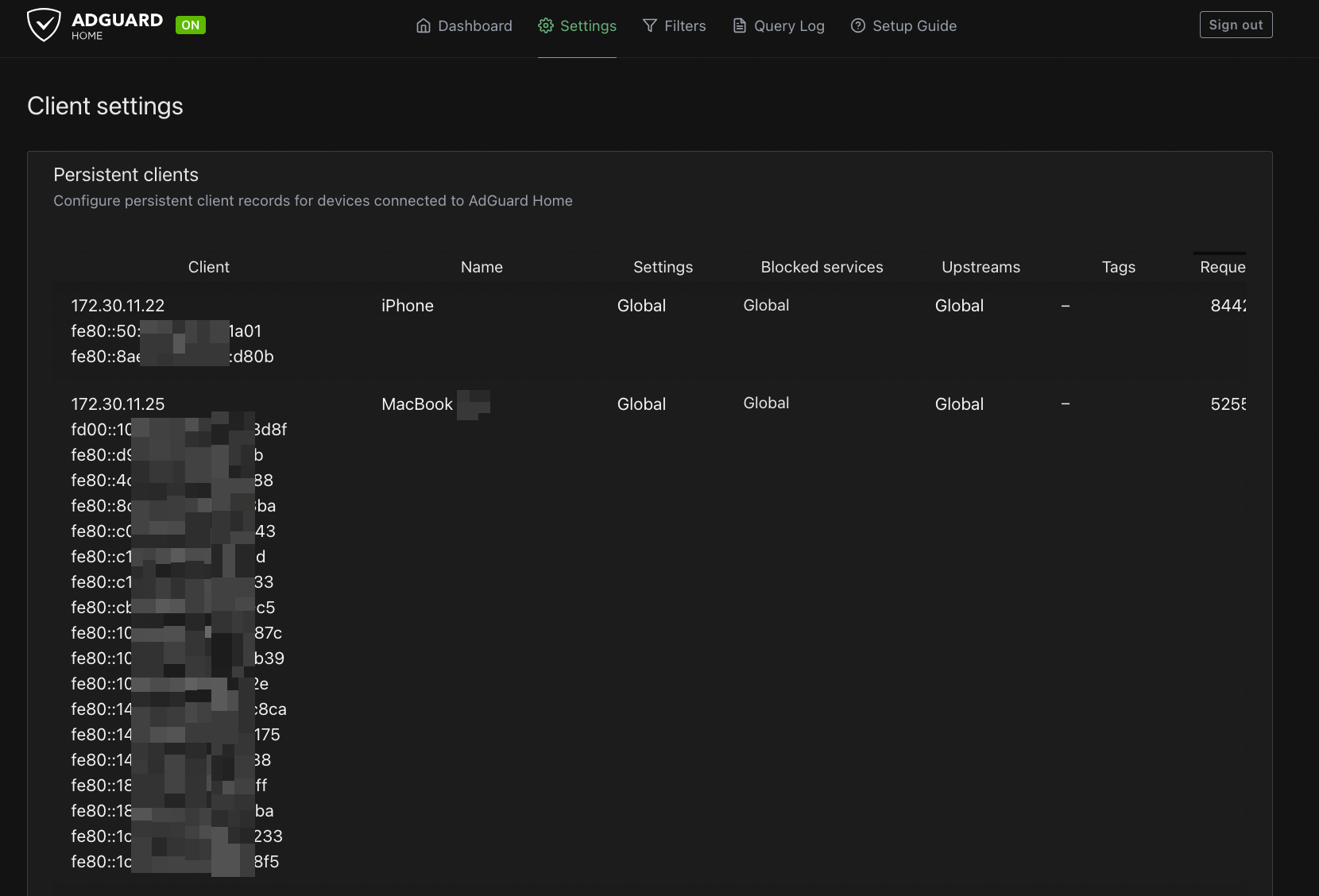Viewport: 1319px width, 896px height.
Task: Click the Settings column header
Action: pyautogui.click(x=663, y=268)
